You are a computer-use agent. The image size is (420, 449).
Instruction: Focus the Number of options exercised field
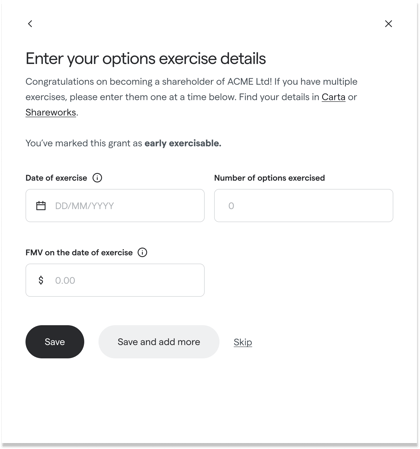pyautogui.click(x=304, y=206)
